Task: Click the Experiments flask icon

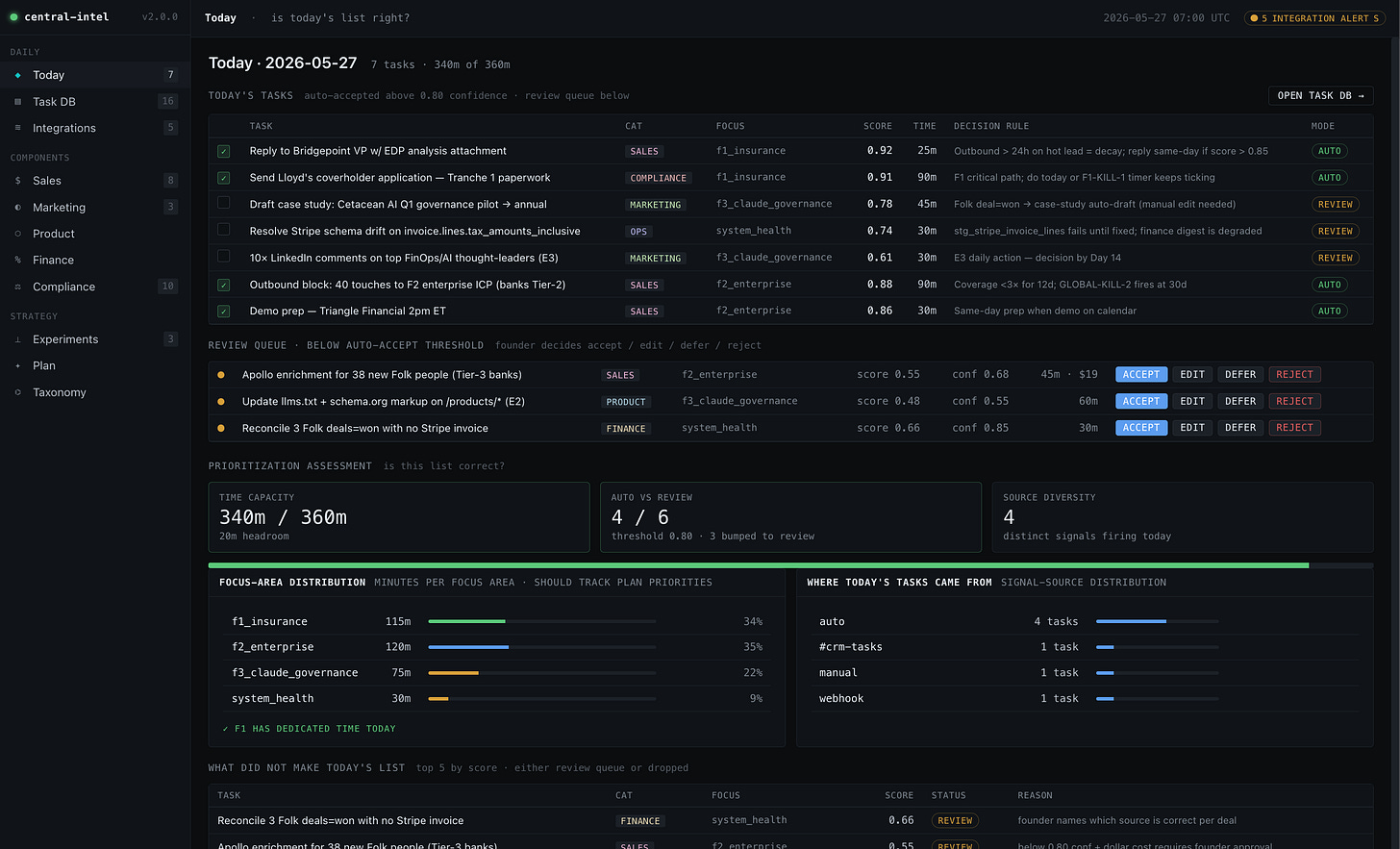Action: [x=17, y=339]
